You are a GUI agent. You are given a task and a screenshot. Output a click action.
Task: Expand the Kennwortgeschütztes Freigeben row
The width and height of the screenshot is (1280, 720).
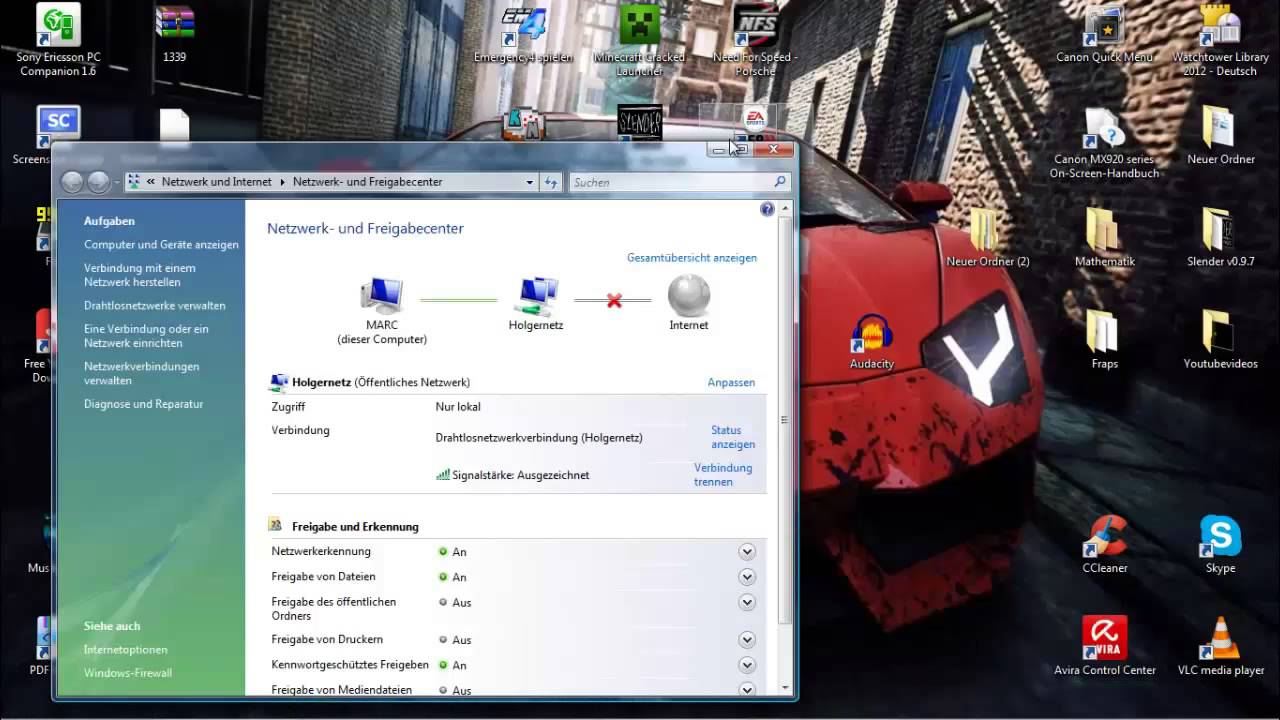(746, 664)
